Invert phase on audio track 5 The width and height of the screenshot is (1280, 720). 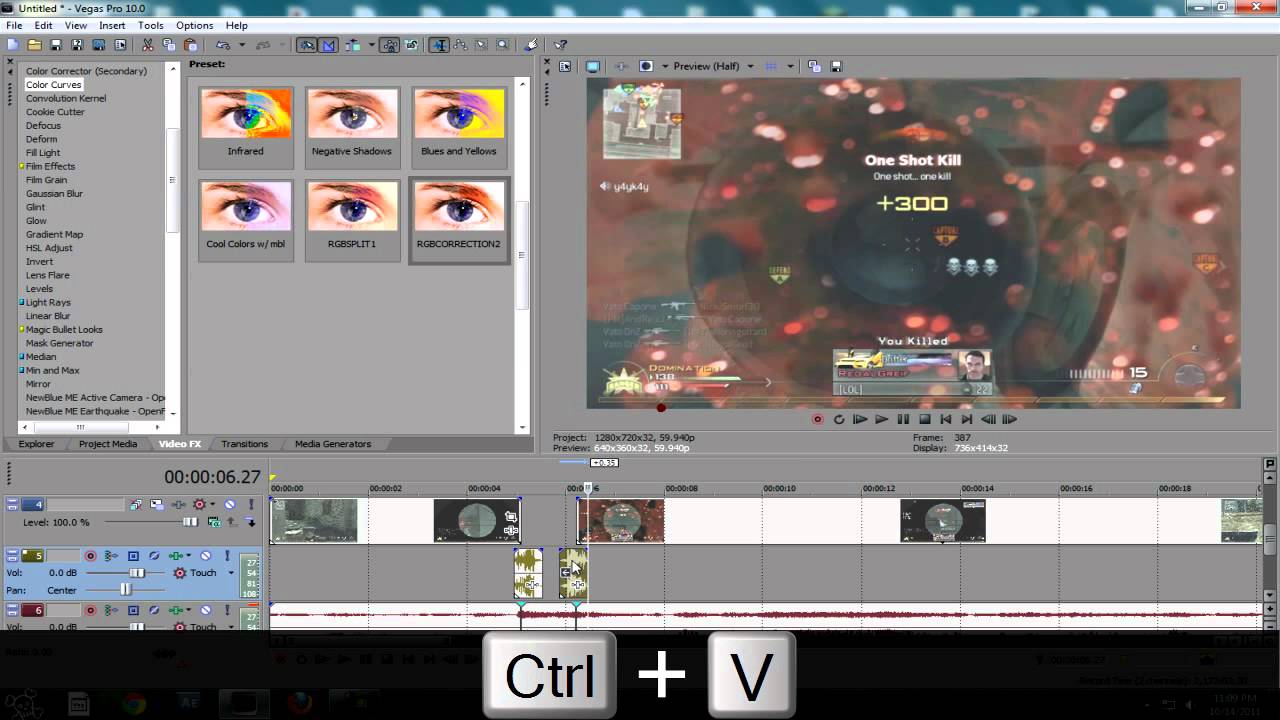[154, 556]
